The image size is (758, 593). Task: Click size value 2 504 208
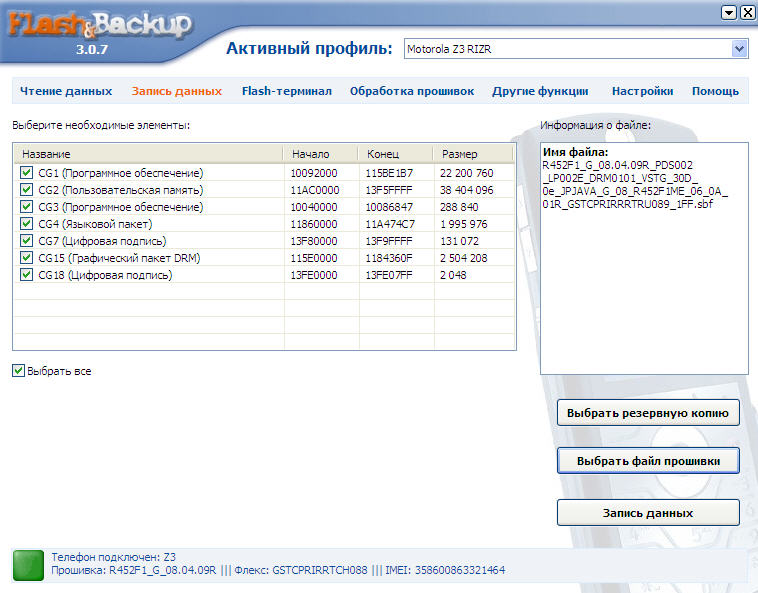pyautogui.click(x=464, y=258)
